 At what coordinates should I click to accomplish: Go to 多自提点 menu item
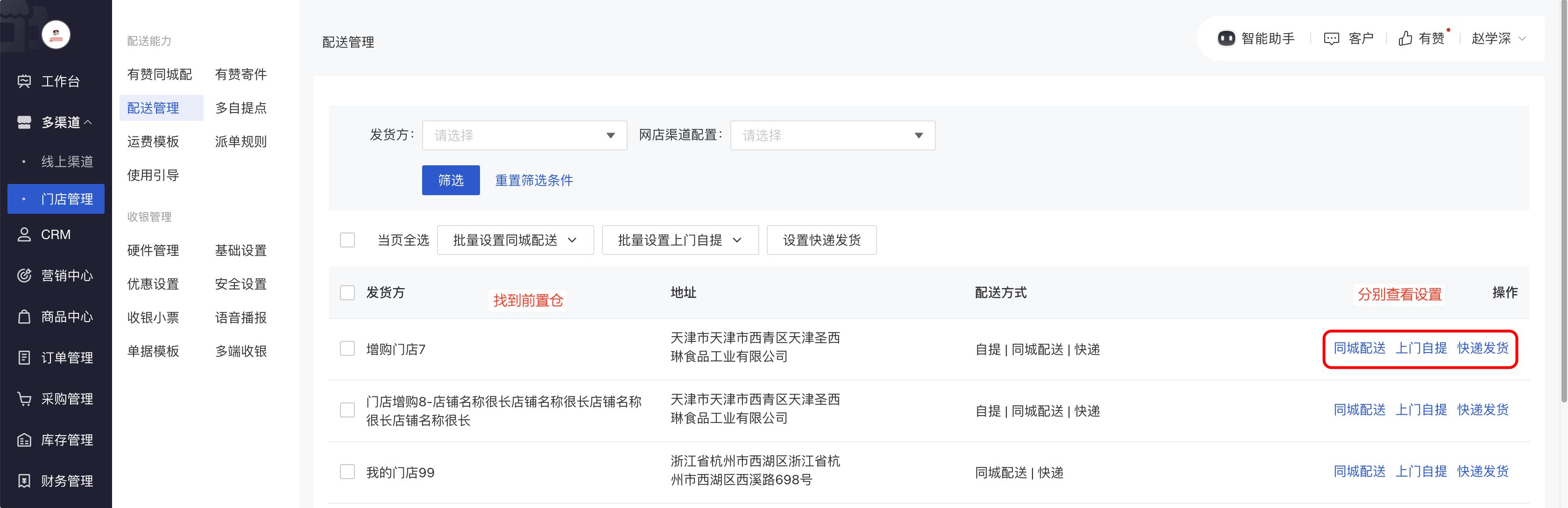coord(241,108)
